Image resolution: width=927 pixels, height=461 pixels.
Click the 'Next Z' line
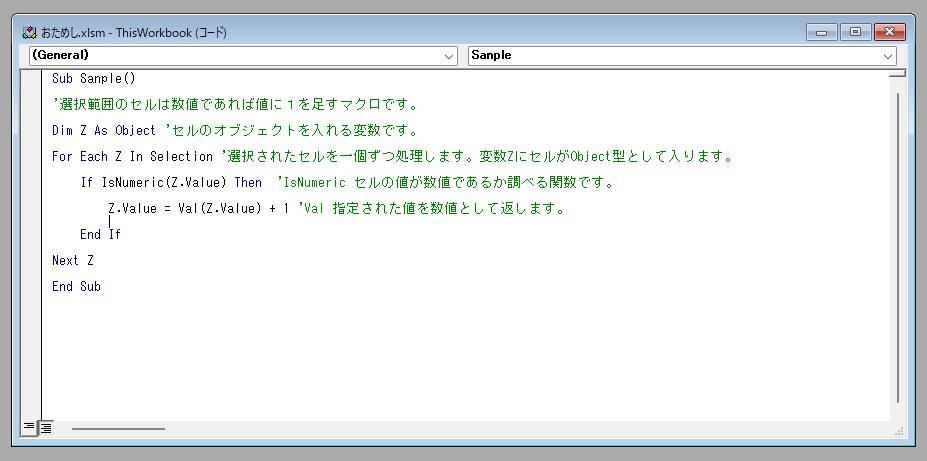[x=73, y=261]
